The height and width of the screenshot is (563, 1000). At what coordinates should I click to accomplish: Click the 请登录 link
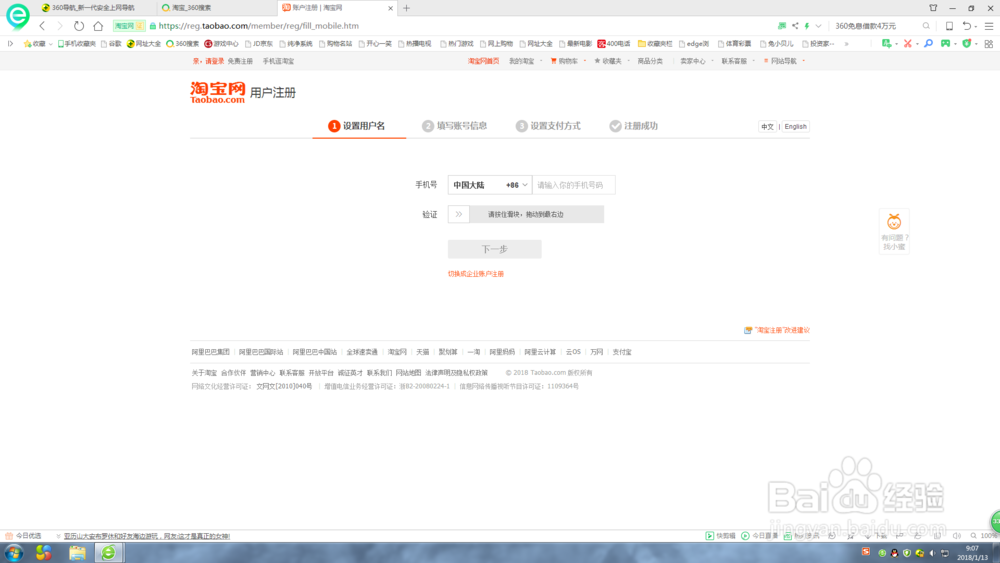pos(214,61)
